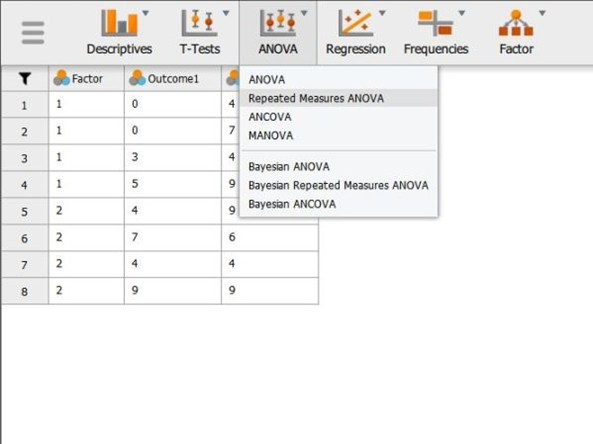This screenshot has width=593, height=444.
Task: Choose ANOVA from the dropdown menu
Action: coord(339,79)
